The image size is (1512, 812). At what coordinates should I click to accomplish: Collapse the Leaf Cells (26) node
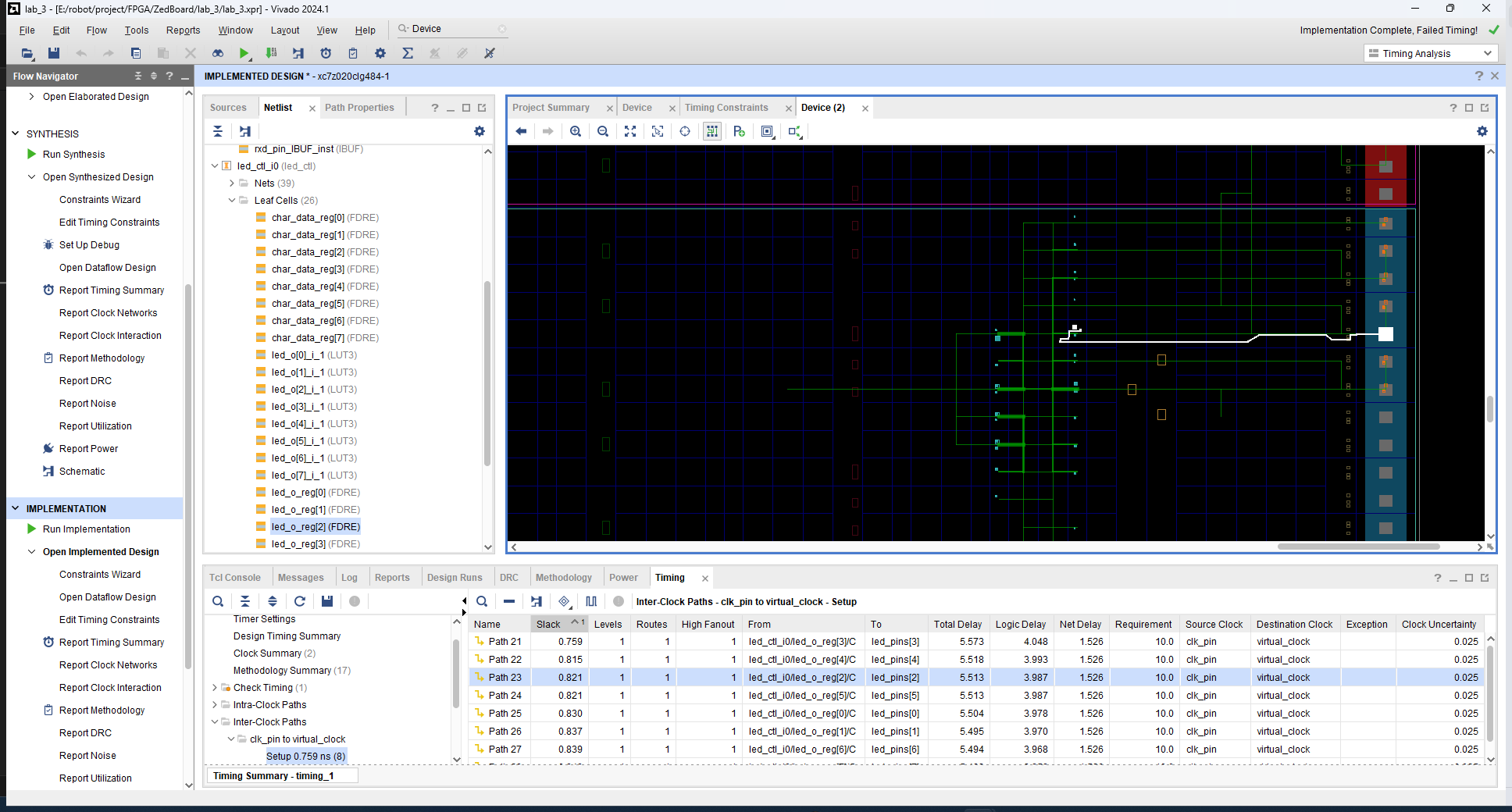point(232,201)
